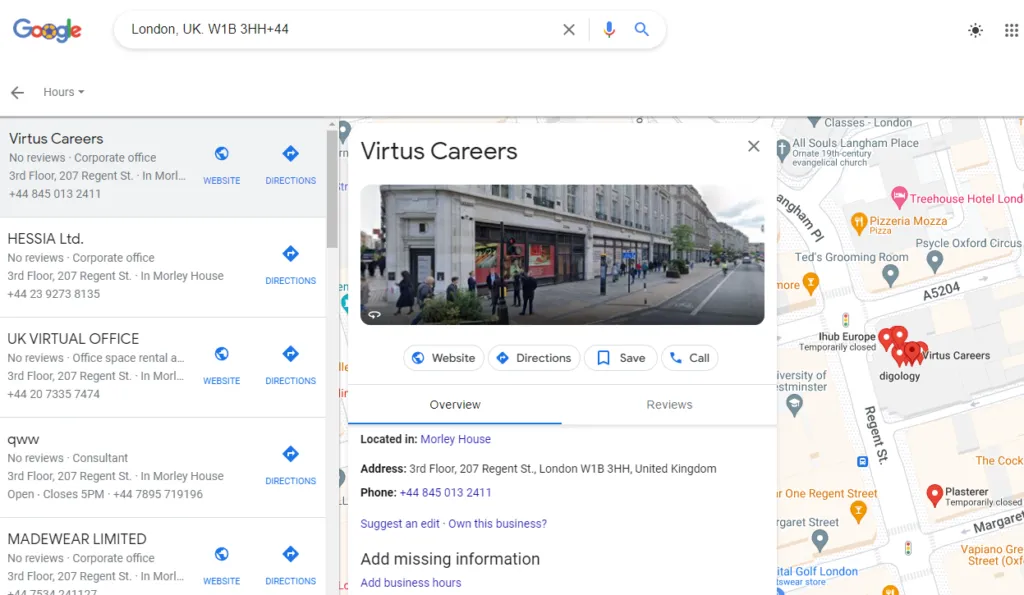The width and height of the screenshot is (1024, 595).
Task: Click the Call button
Action: [x=690, y=358]
